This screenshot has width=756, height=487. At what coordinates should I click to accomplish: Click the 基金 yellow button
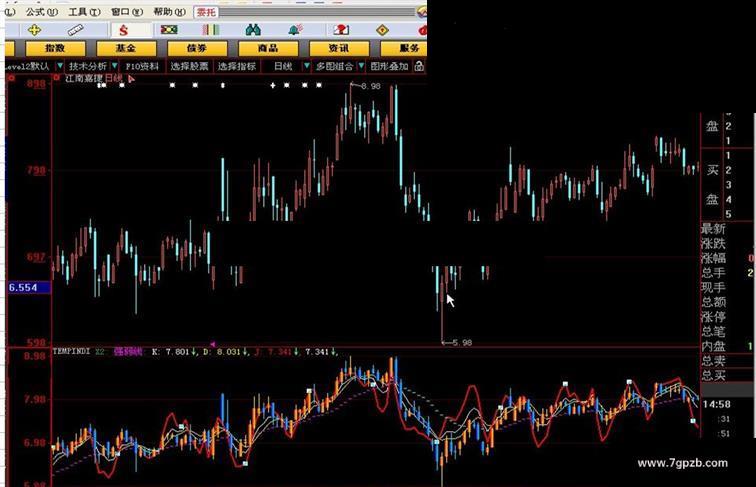click(x=126, y=48)
